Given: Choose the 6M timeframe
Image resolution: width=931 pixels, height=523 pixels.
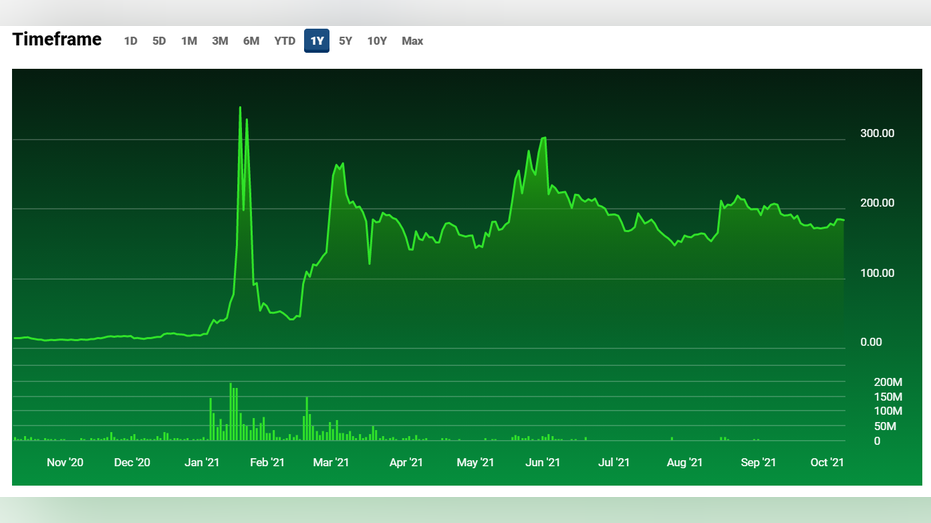Looking at the screenshot, I should (x=251, y=41).
